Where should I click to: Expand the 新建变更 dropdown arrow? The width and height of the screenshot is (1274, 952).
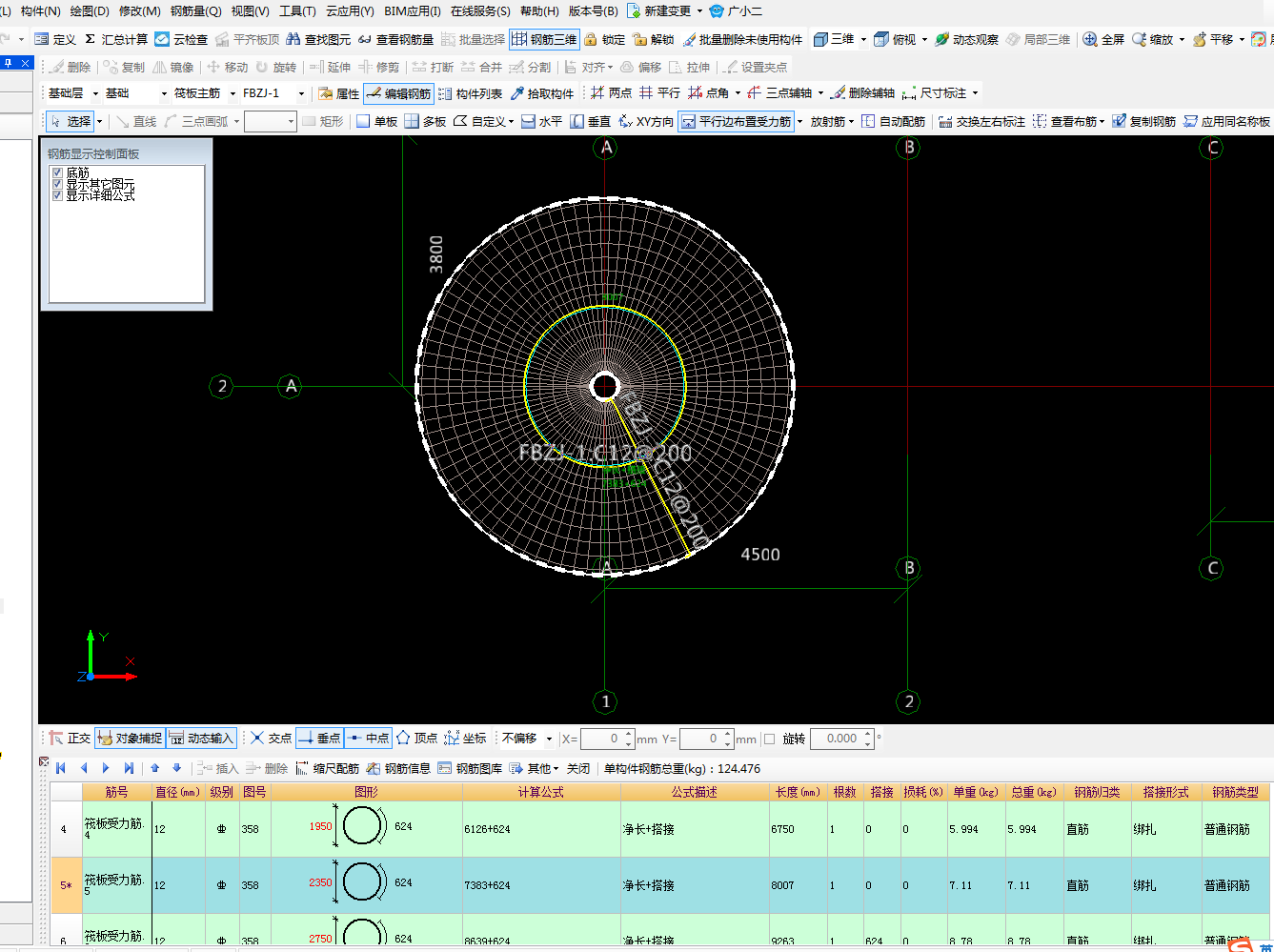[700, 11]
